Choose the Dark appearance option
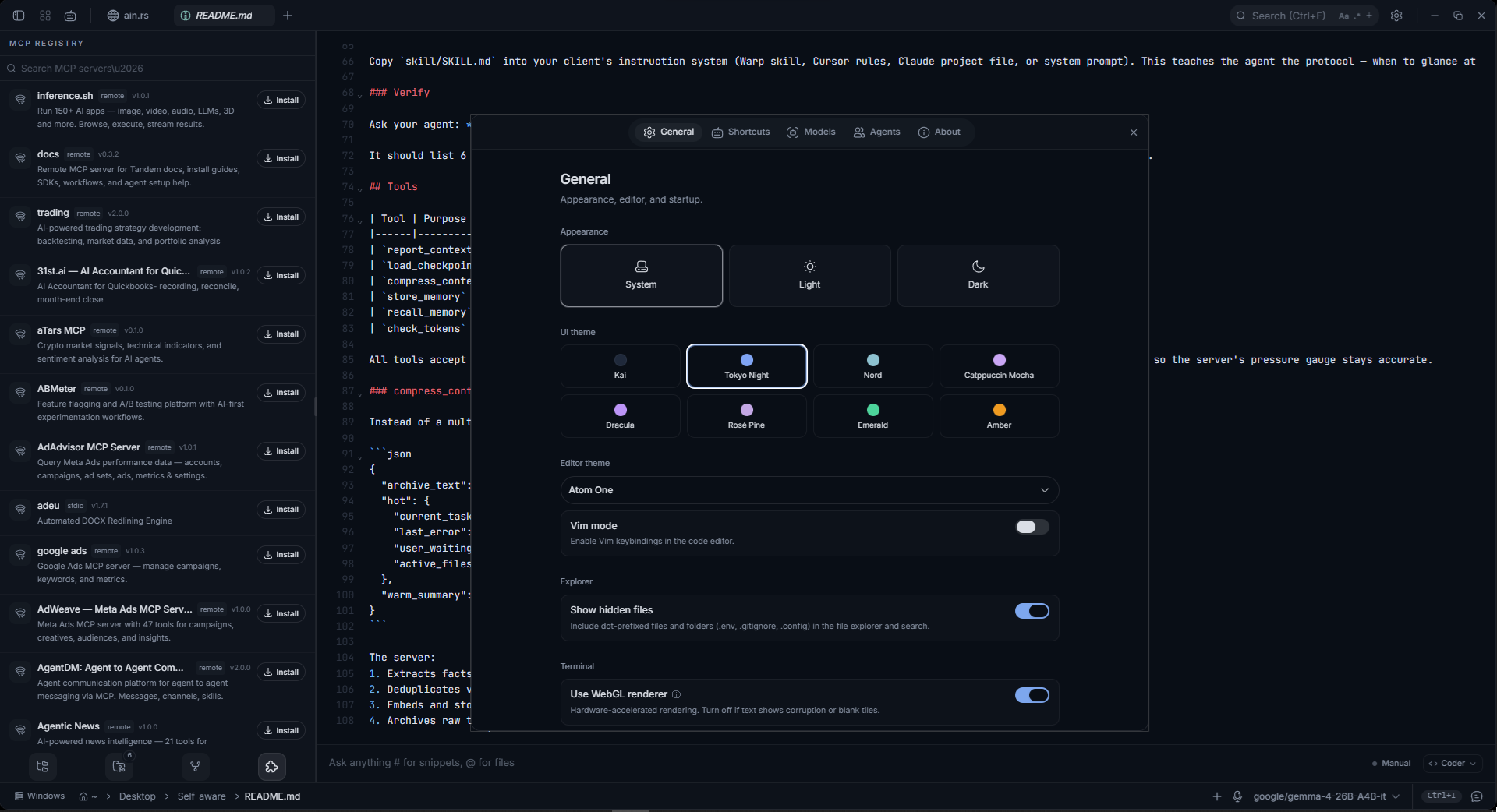 pyautogui.click(x=978, y=276)
